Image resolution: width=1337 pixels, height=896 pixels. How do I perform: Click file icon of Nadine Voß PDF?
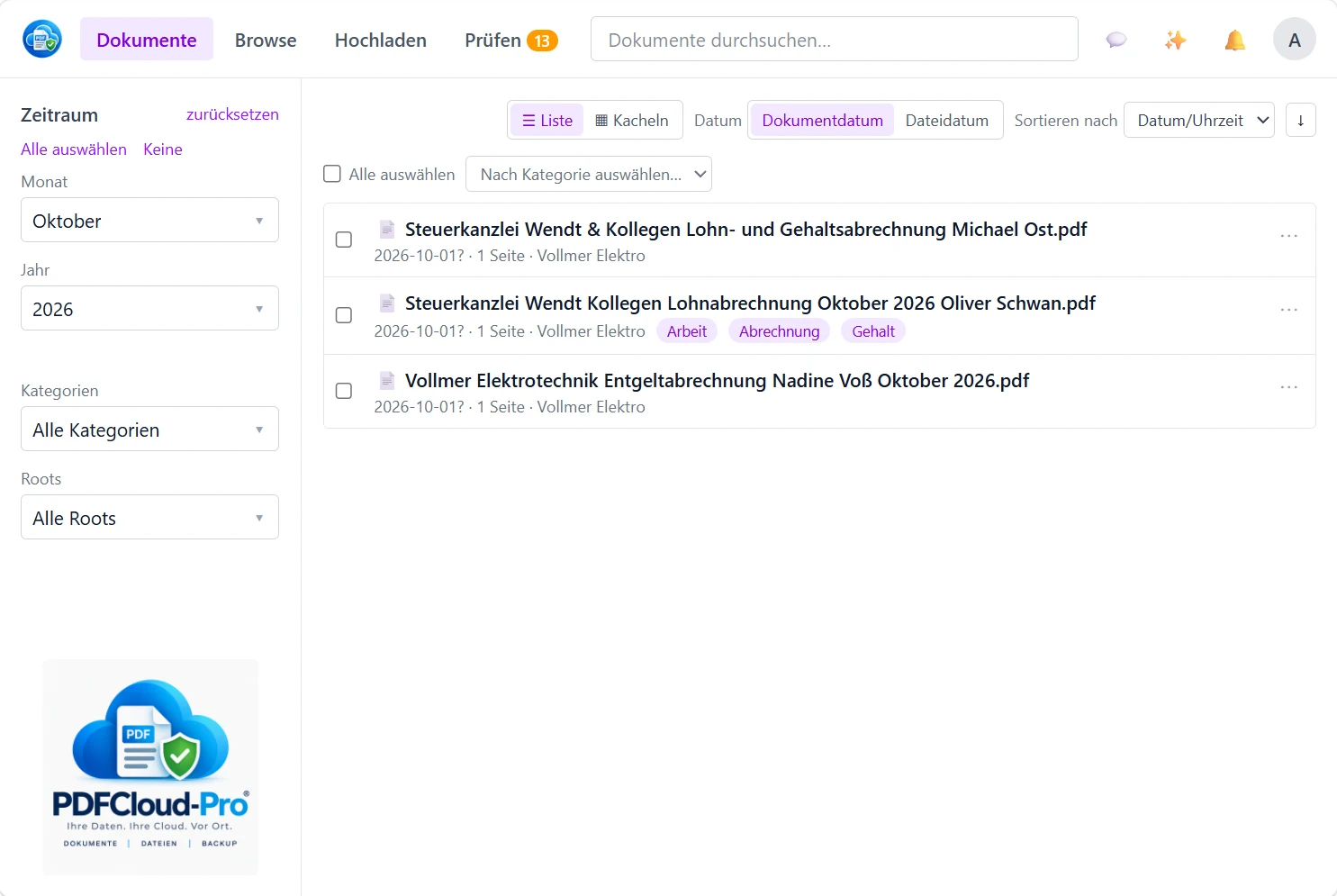(x=387, y=380)
